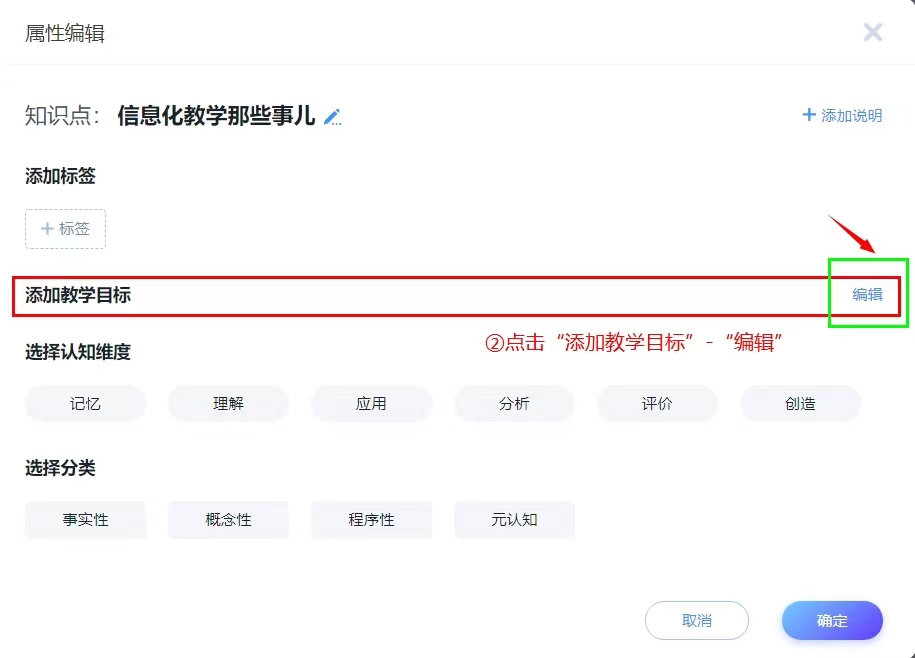
Task: Choose the 应用 cognitive dimension
Action: (371, 404)
